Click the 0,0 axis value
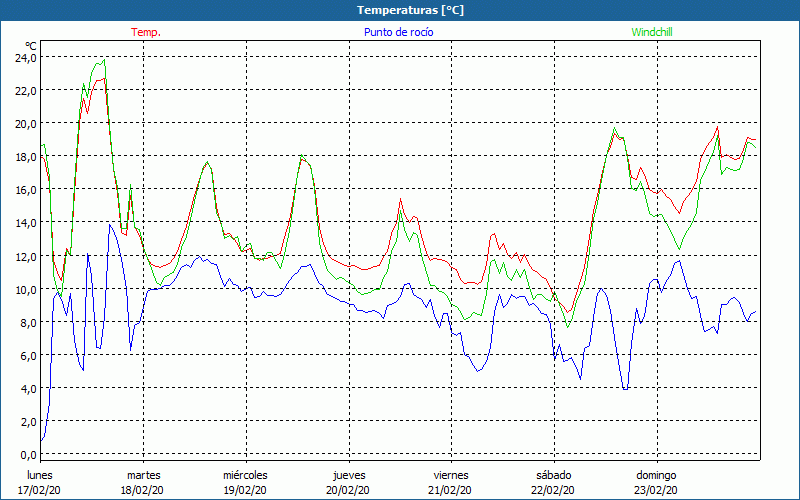 click(28, 455)
